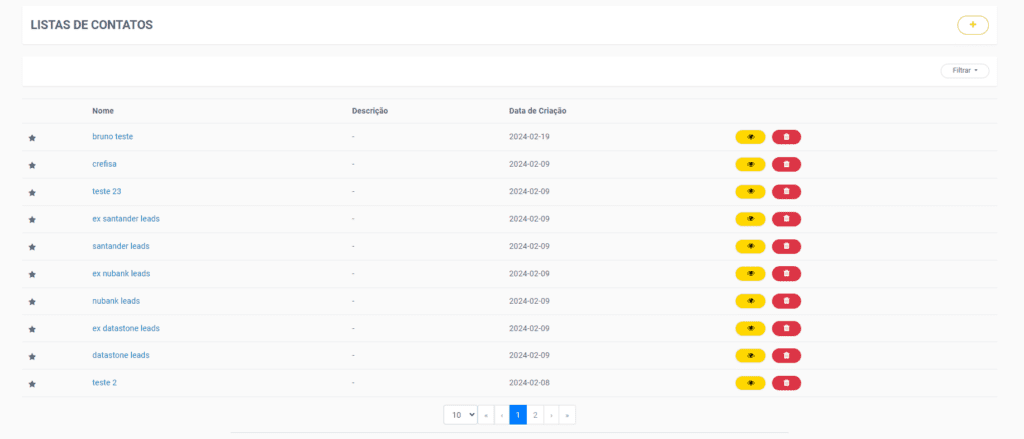Delete ex nubank leads via trash button
This screenshot has height=439, width=1024.
(x=786, y=274)
